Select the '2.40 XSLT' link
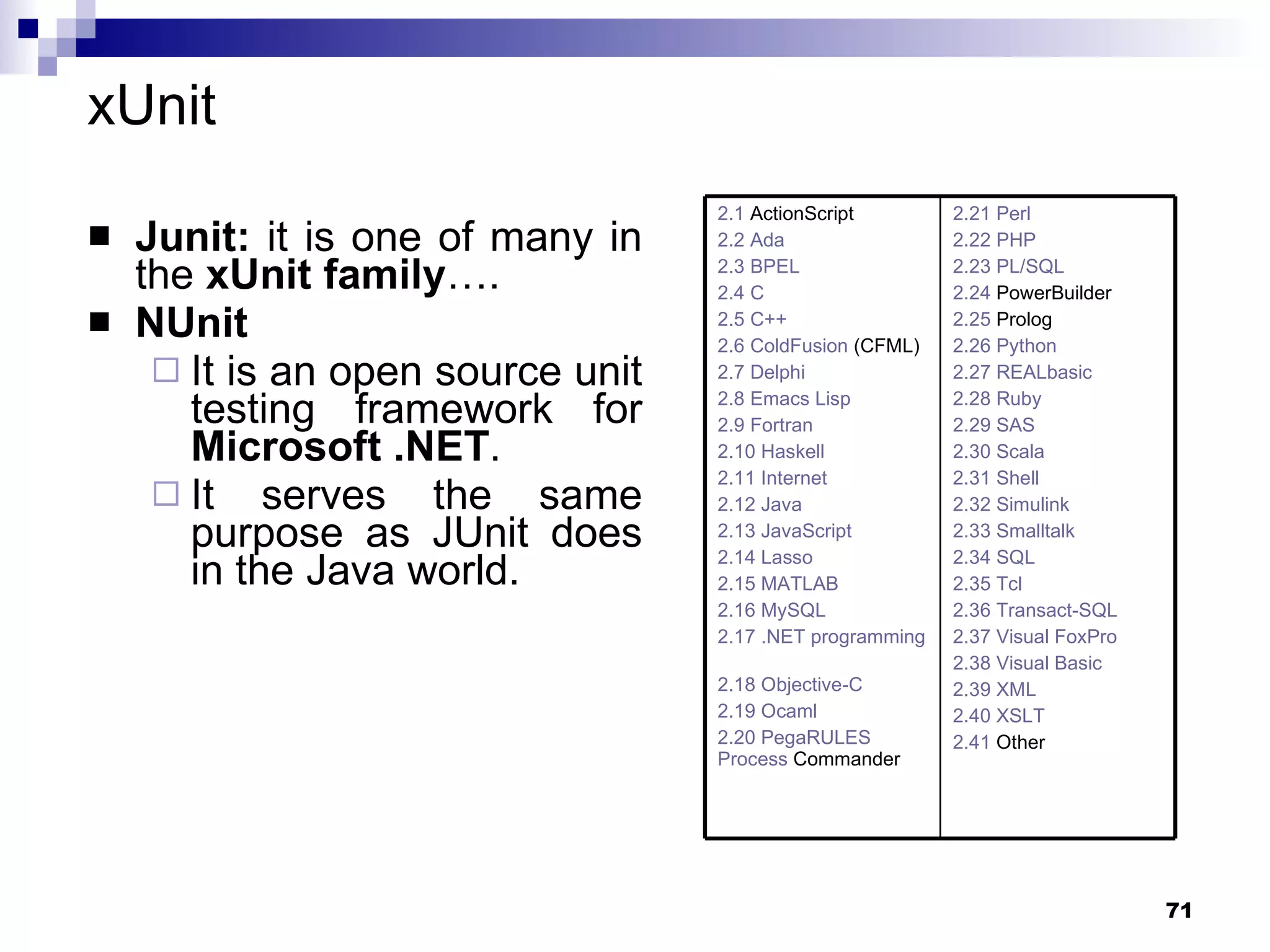1270x952 pixels. (998, 716)
